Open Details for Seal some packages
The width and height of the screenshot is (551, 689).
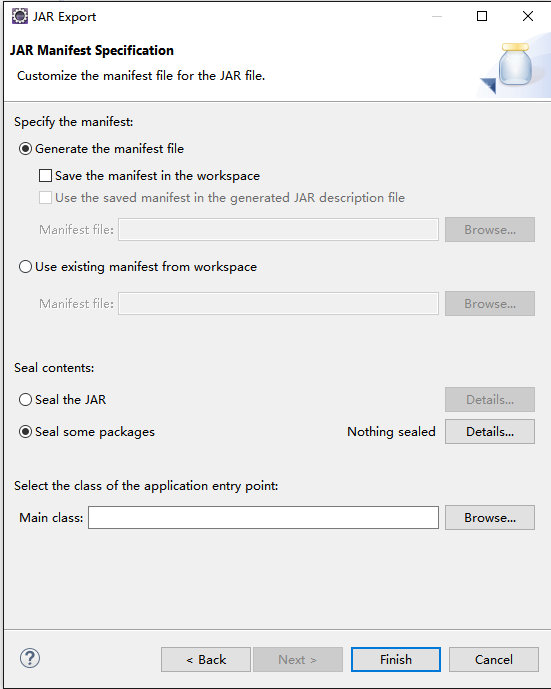coord(490,432)
